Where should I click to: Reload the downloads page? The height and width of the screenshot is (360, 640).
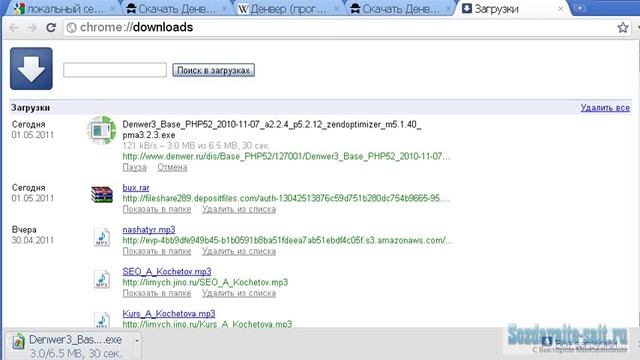(51, 28)
